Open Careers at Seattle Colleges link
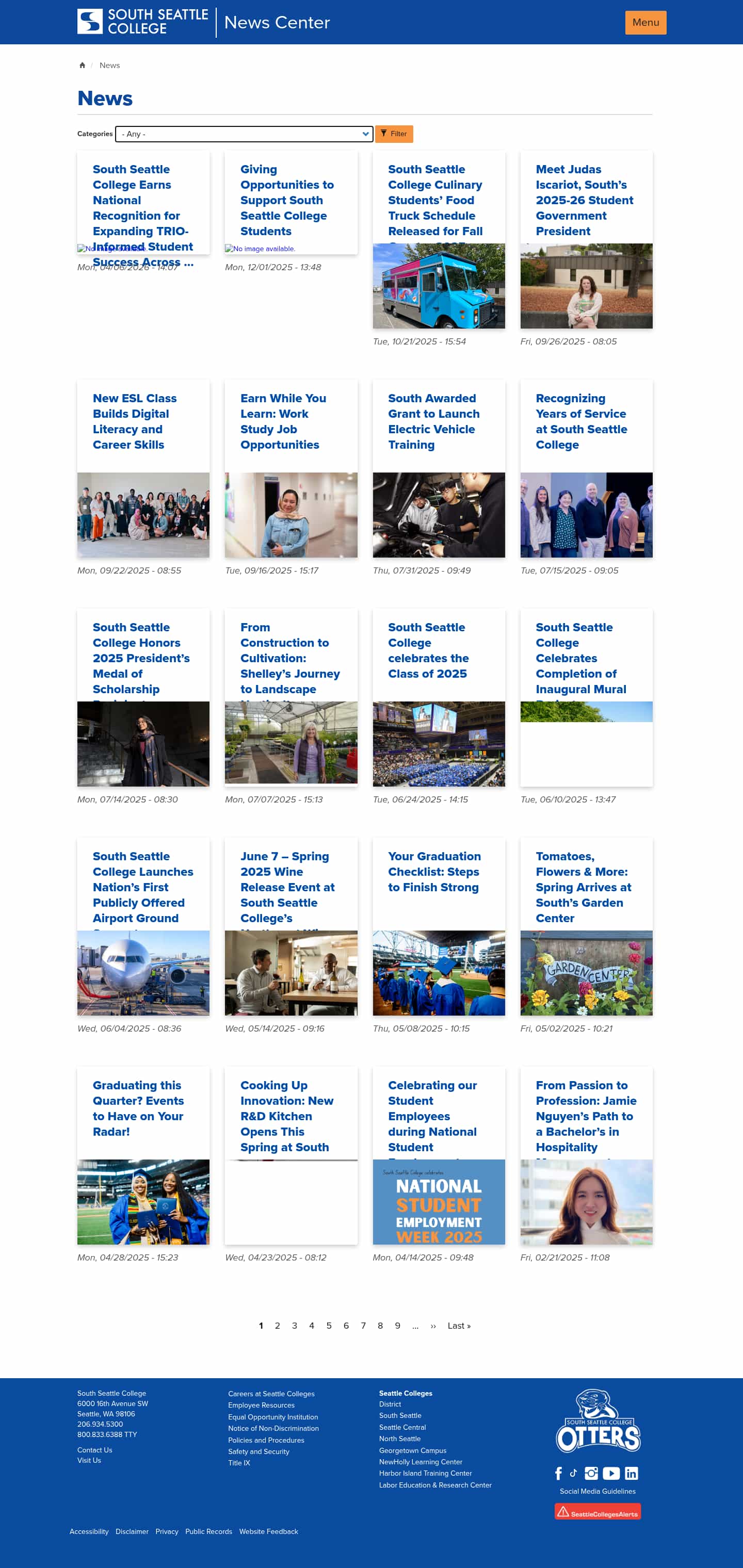This screenshot has width=743, height=1568. (x=271, y=1393)
